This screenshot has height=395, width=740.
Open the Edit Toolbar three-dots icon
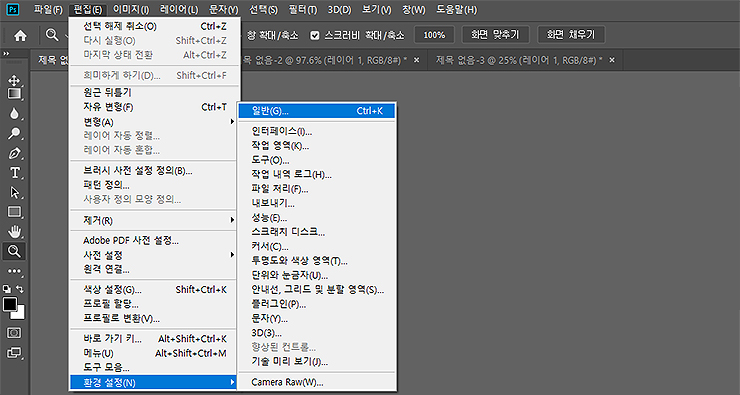pos(14,271)
